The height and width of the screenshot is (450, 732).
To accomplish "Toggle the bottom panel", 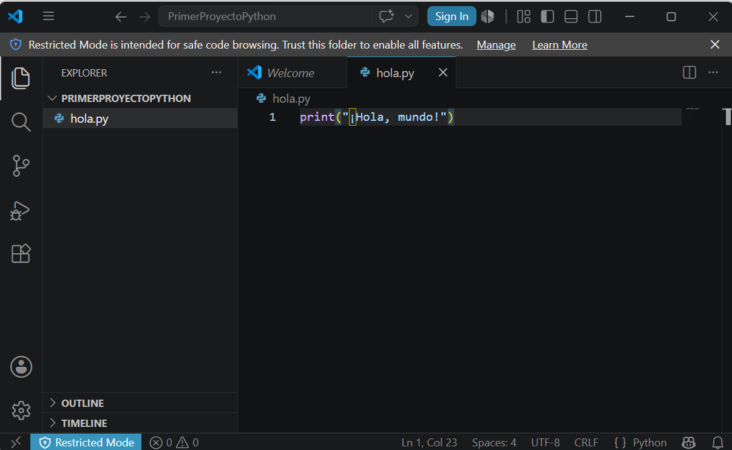I will [x=571, y=16].
